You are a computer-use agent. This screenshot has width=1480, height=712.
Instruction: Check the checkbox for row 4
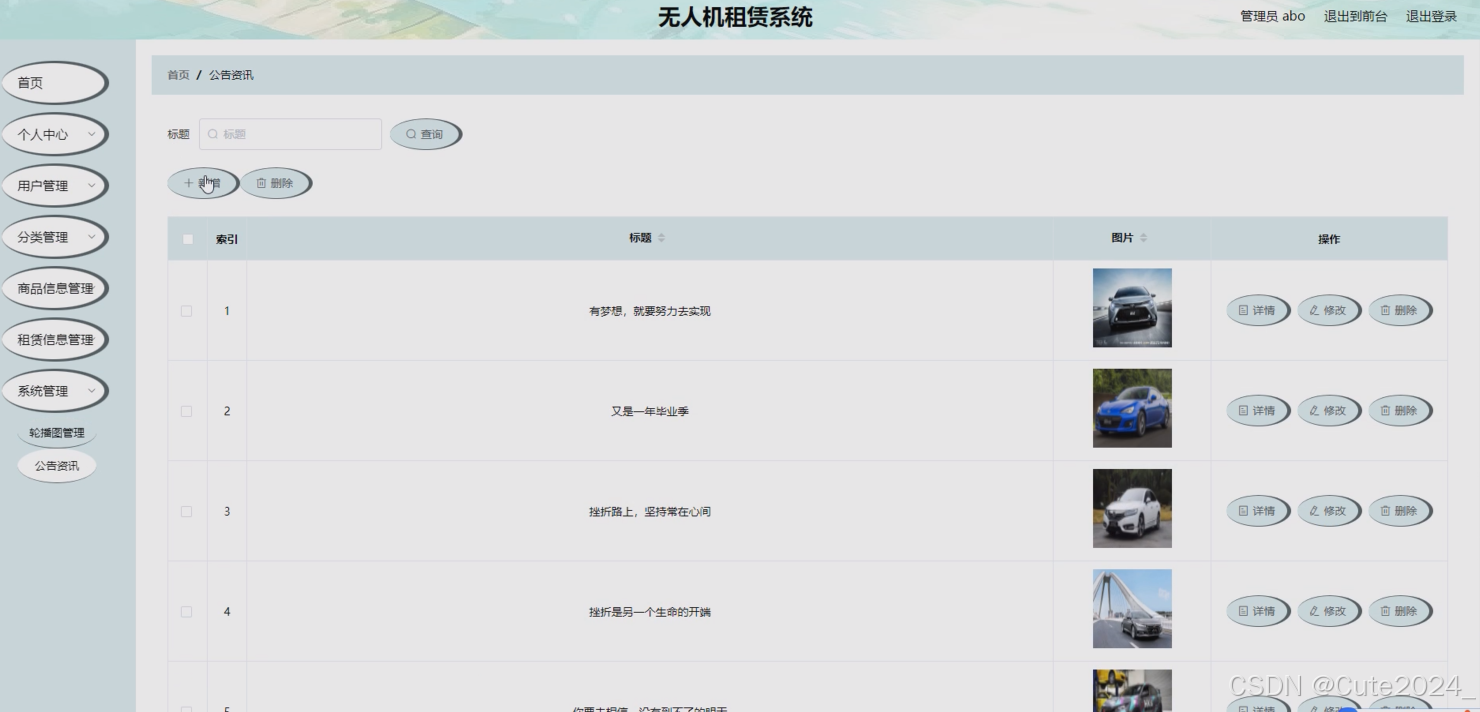[186, 611]
